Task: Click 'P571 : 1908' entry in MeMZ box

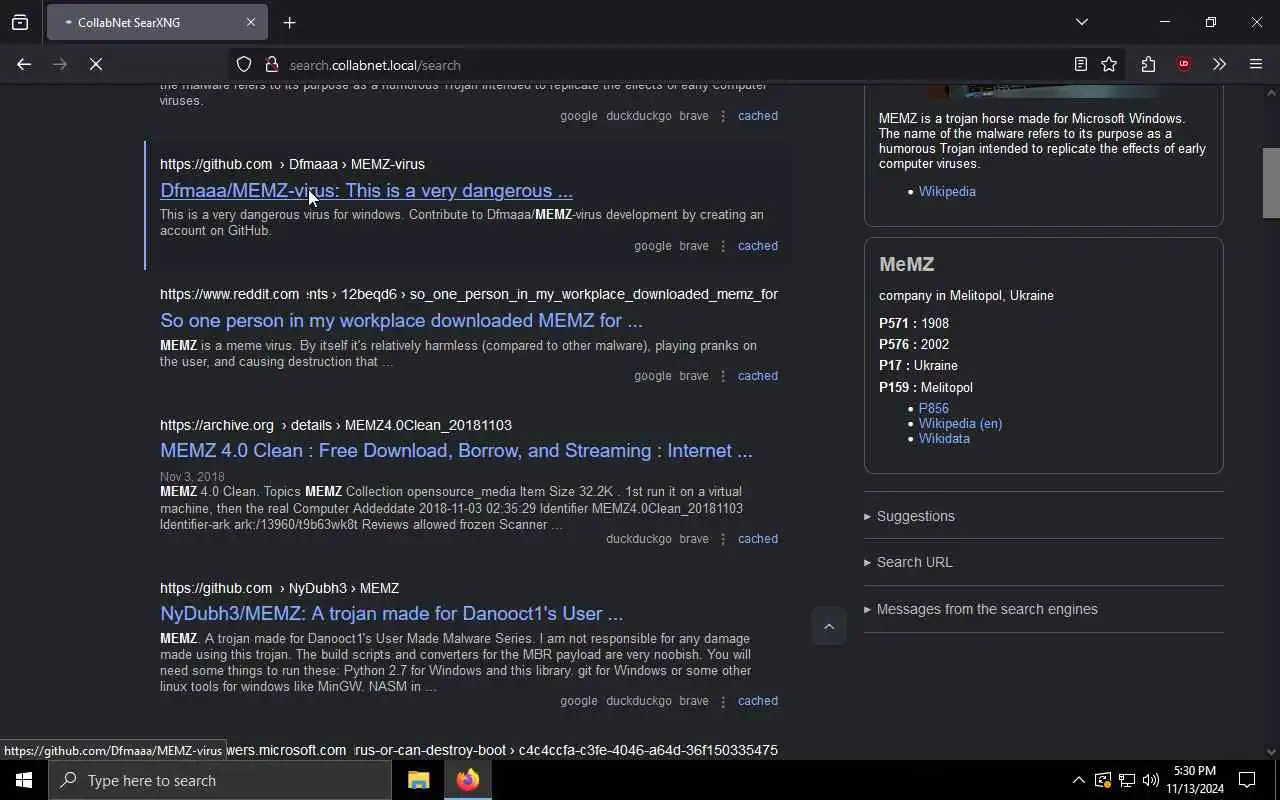Action: point(914,323)
